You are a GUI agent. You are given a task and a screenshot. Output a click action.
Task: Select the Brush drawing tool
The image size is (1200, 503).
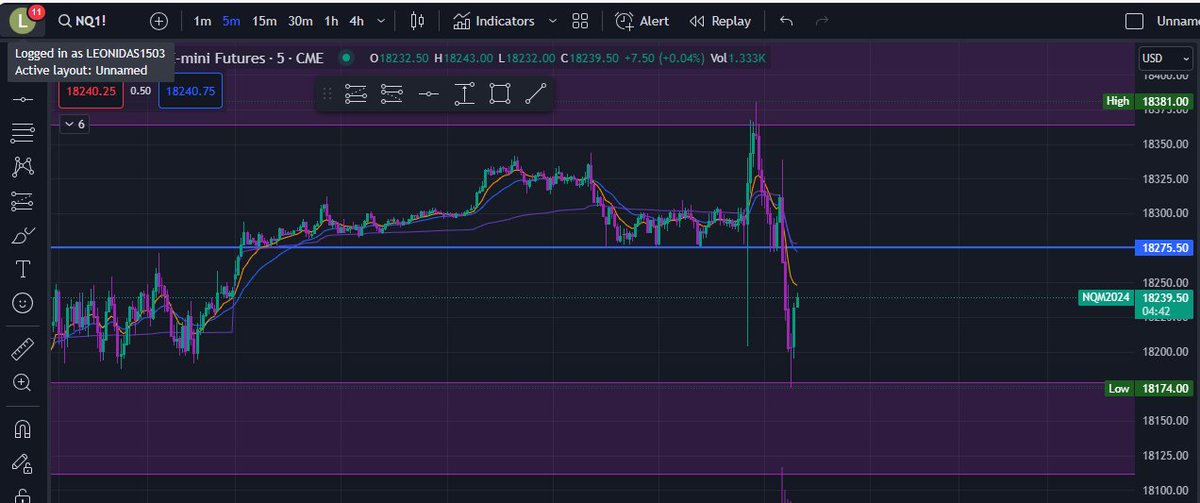click(x=22, y=236)
